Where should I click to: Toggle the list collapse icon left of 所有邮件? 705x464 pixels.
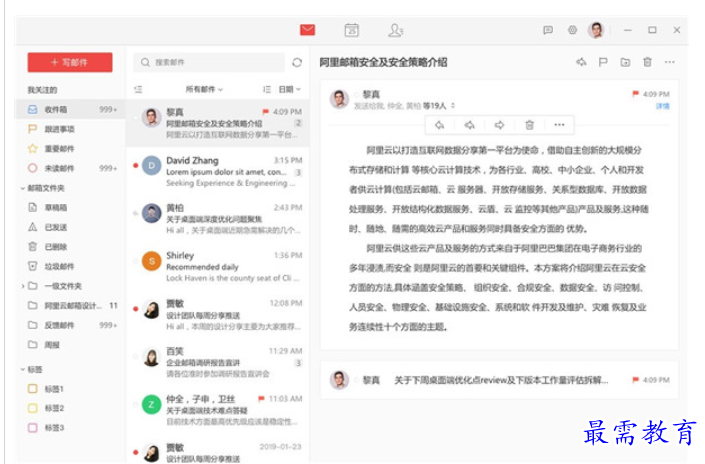(138, 89)
